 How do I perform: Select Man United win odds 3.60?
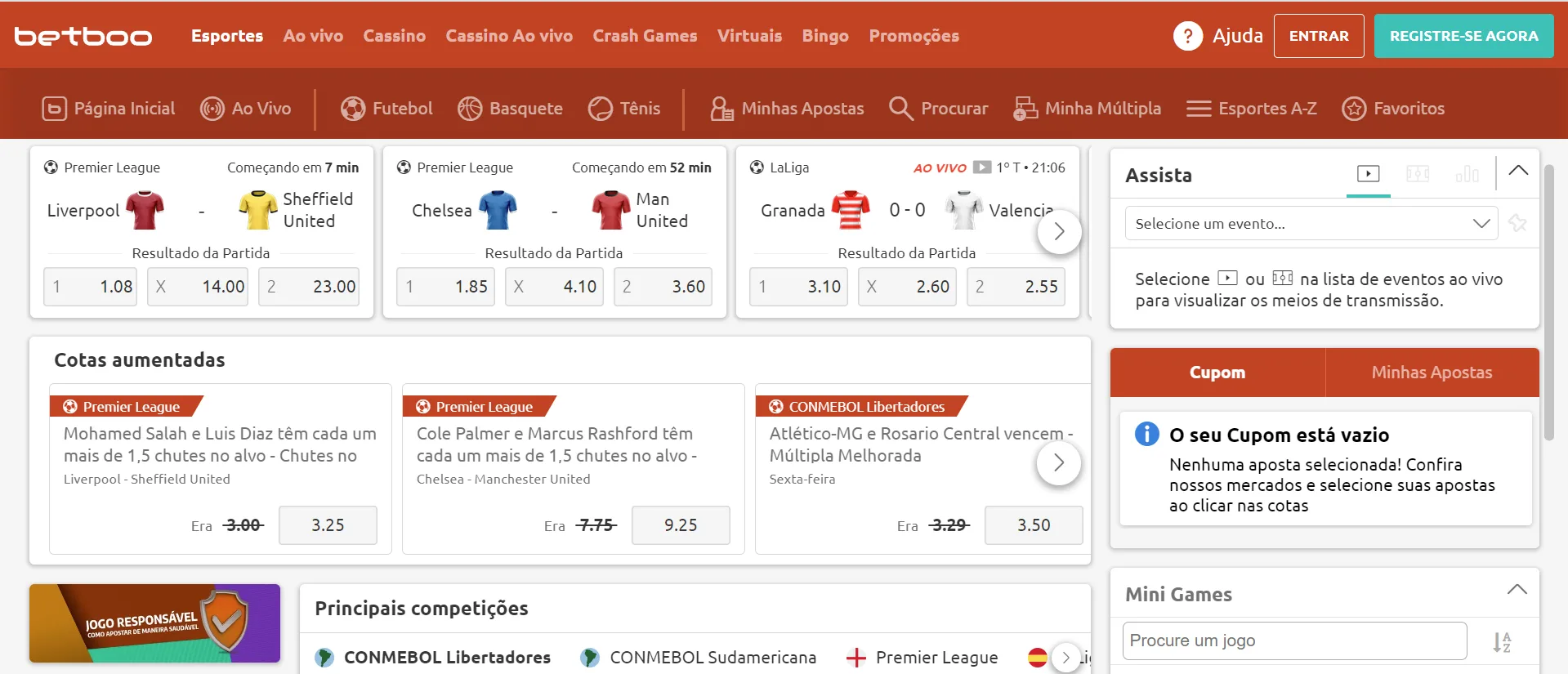pyautogui.click(x=663, y=287)
